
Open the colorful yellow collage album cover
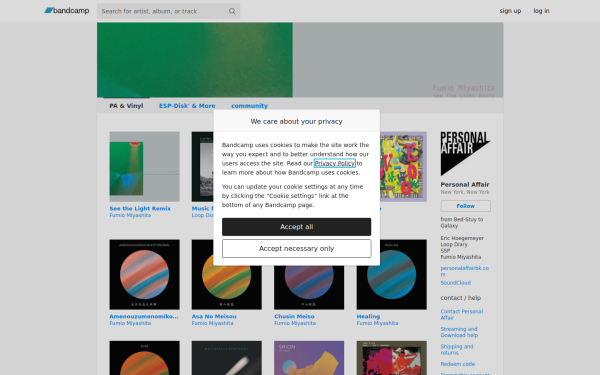point(403,166)
